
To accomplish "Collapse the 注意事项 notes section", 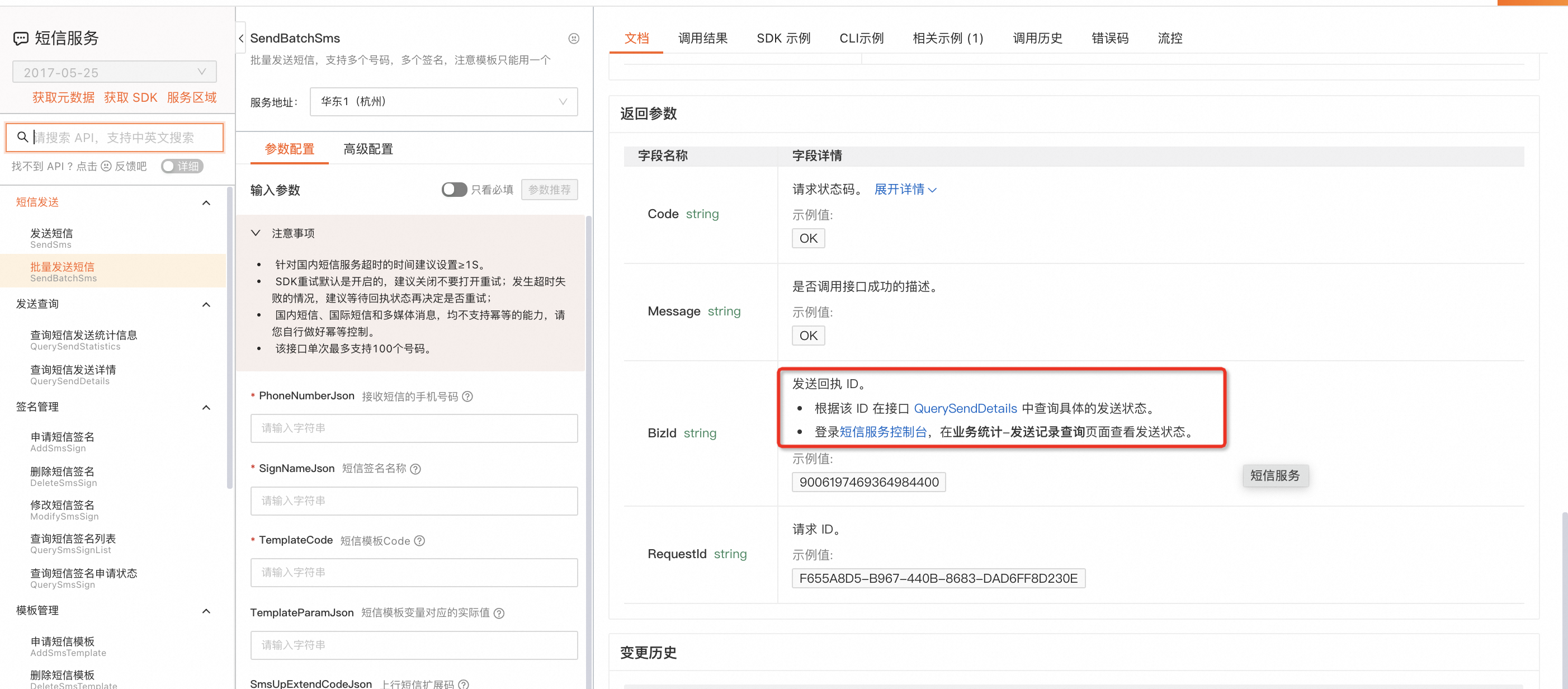I will click(x=256, y=233).
